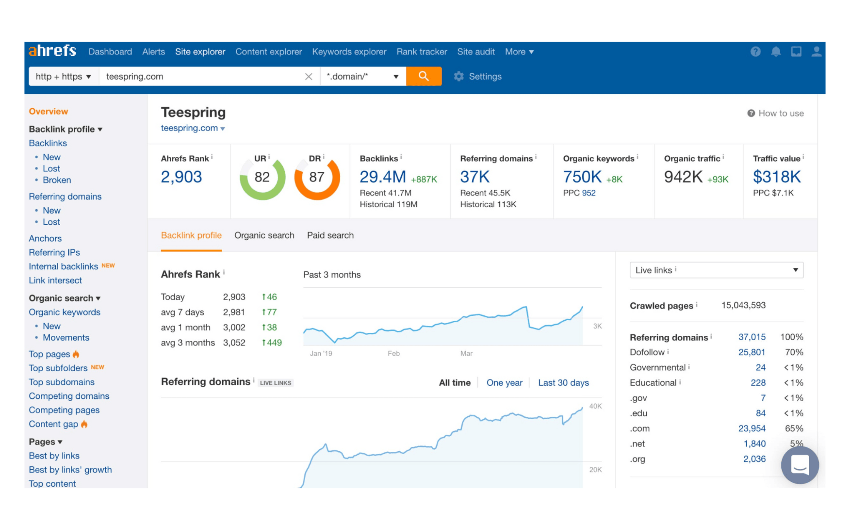Viewport: 850px width, 530px height.
Task: Open Link intersect tool
Action: (55, 280)
